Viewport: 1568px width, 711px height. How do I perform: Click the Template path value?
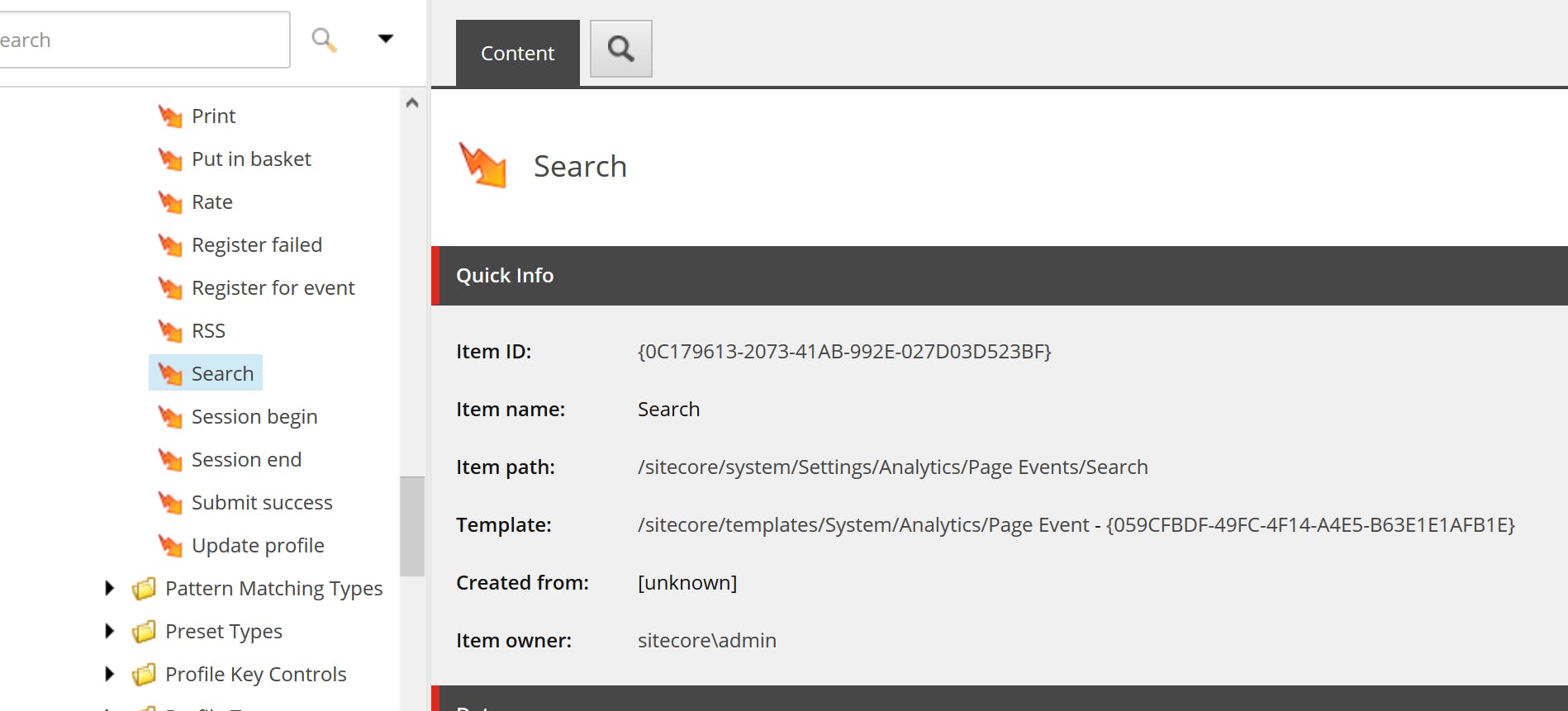[1076, 525]
